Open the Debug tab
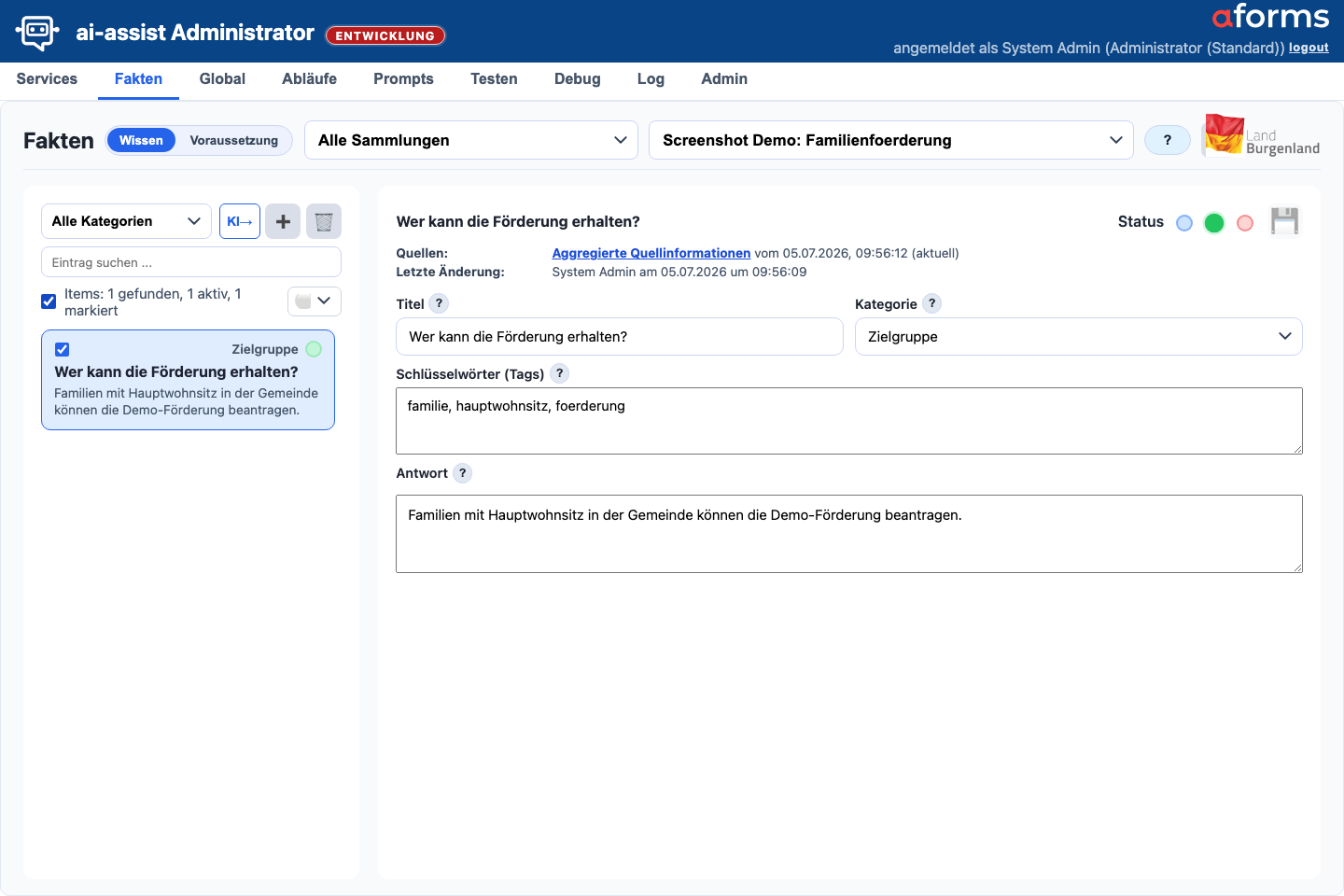 coord(577,79)
